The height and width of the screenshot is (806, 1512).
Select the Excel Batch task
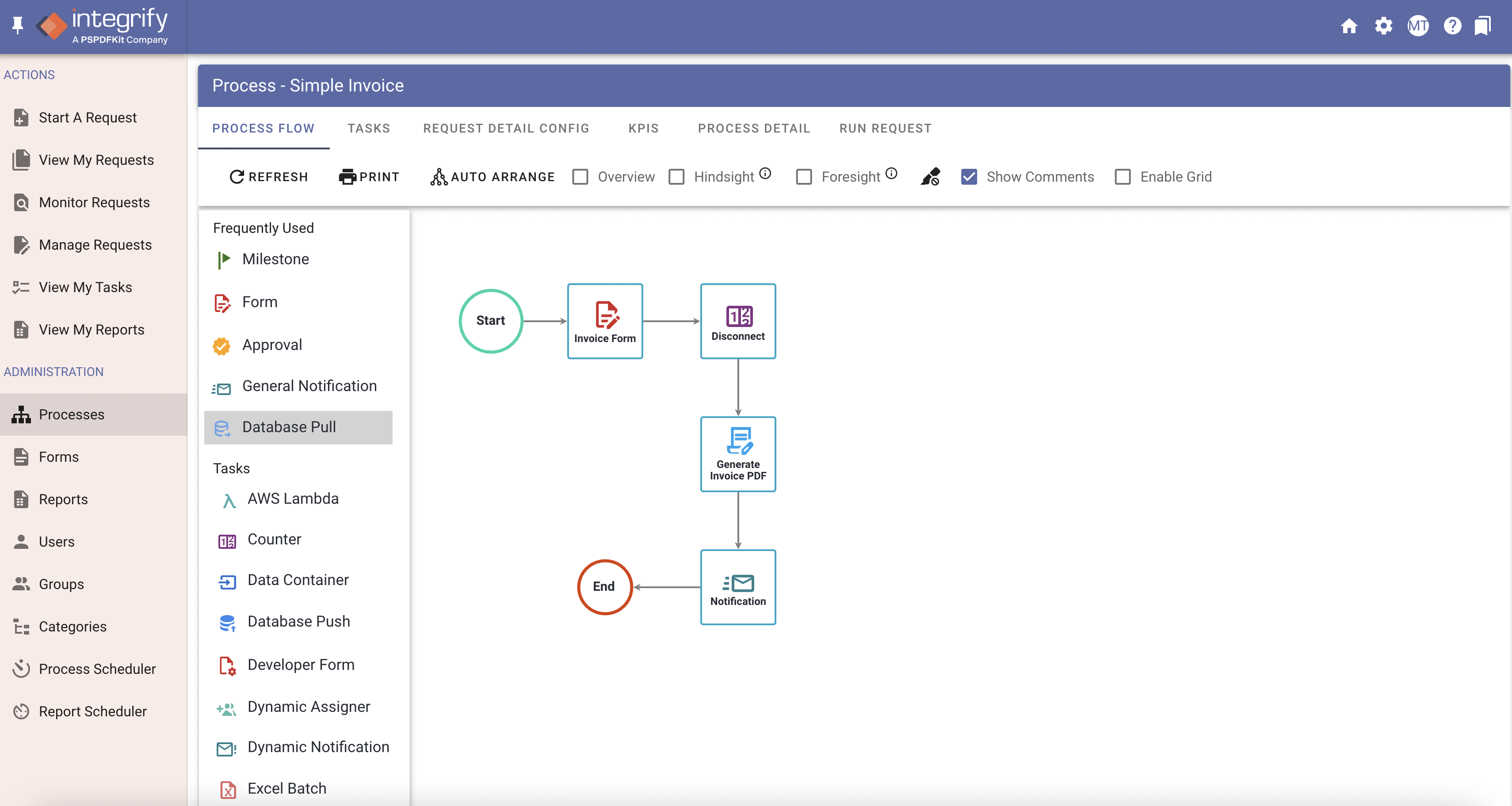(x=298, y=790)
